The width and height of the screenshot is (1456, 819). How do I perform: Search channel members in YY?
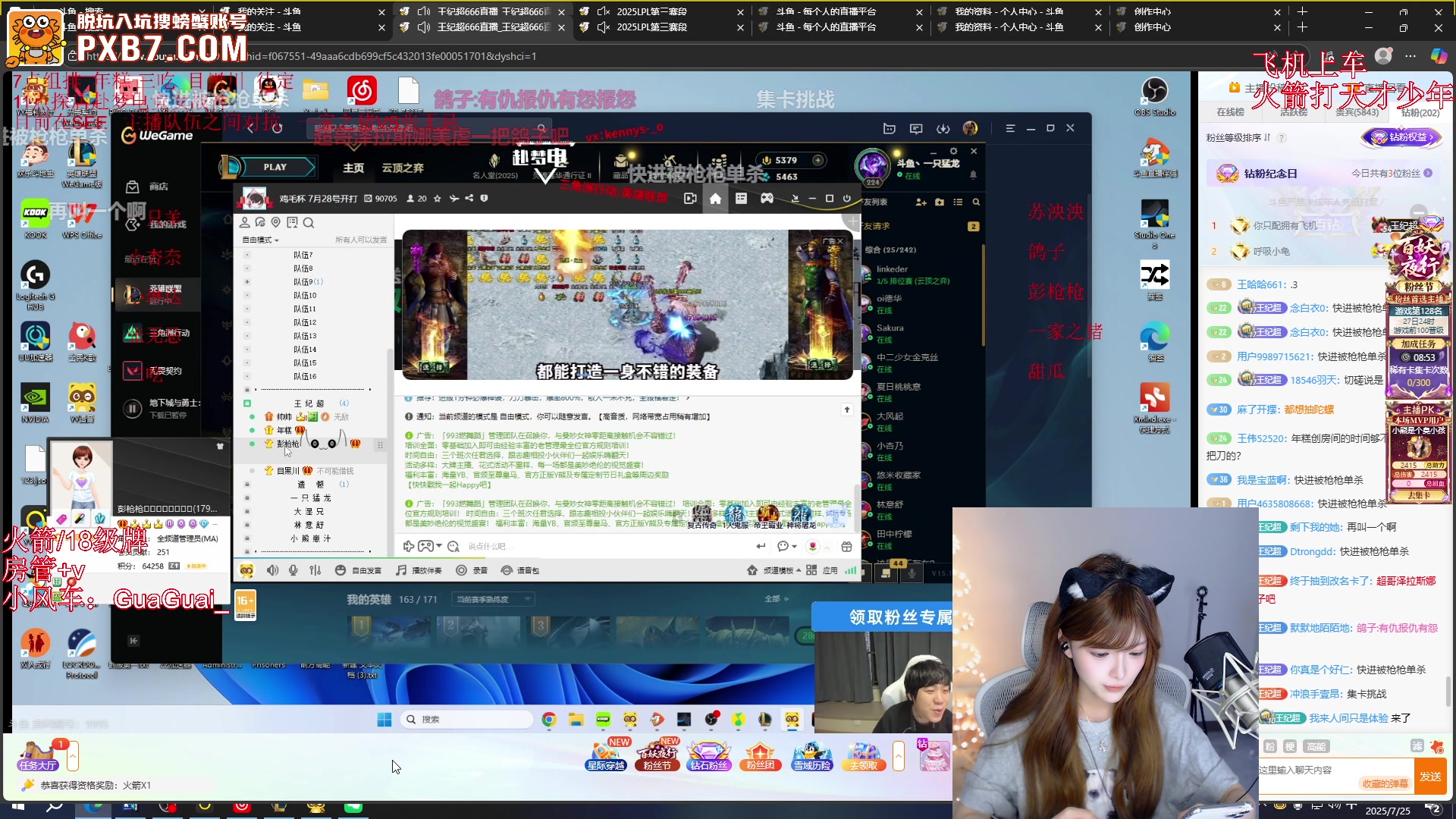pyautogui.click(x=309, y=223)
